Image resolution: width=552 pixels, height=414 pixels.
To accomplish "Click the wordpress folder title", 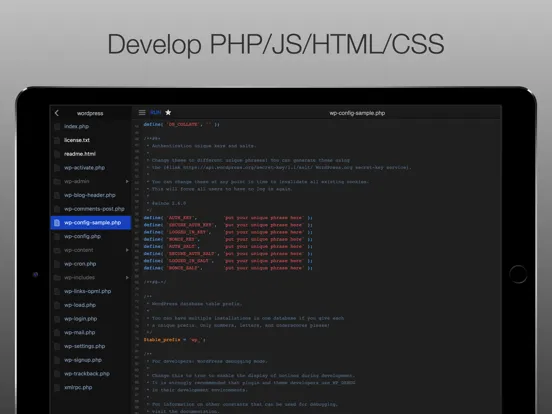I will point(90,113).
